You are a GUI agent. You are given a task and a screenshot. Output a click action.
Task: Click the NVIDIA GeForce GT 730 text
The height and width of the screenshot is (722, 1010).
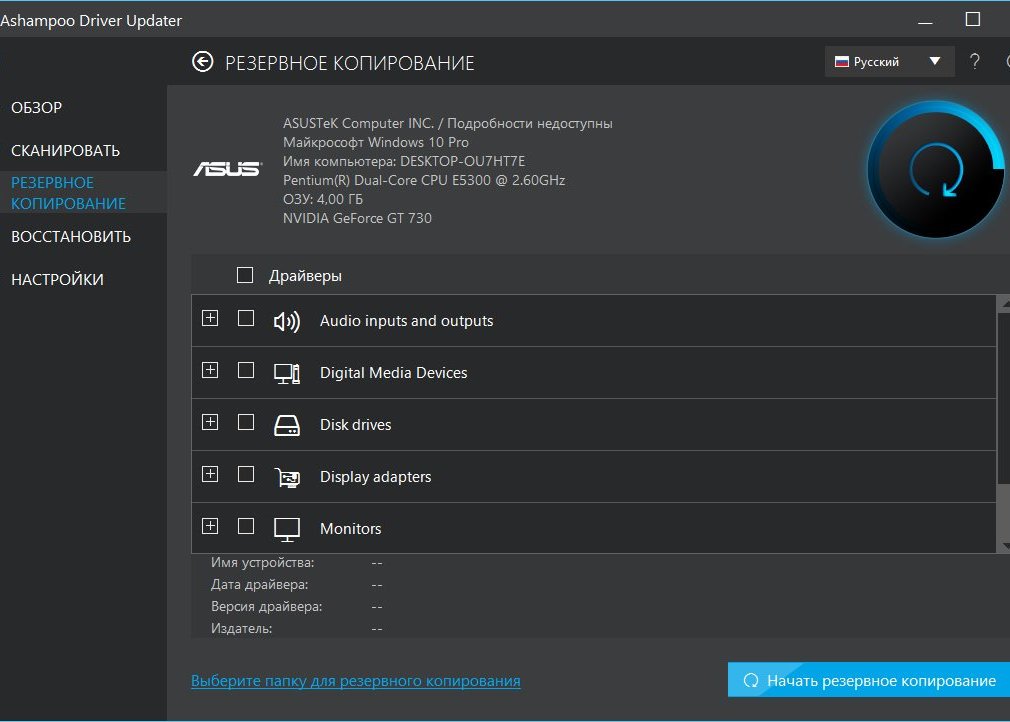(x=357, y=218)
